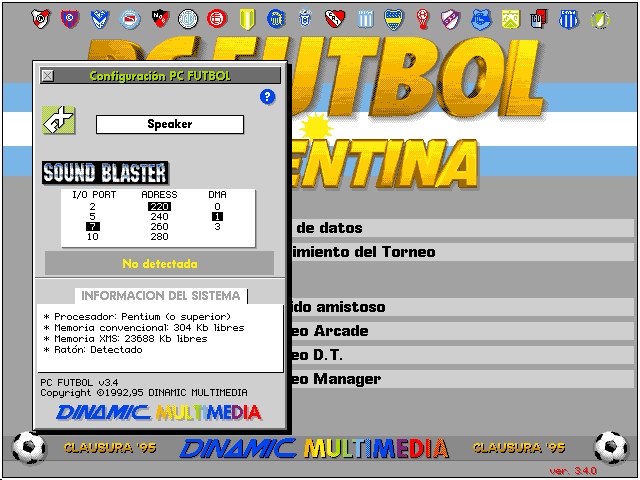Choose the Argentinos Juniors round crest
This screenshot has height=480, width=640.
tap(130, 19)
